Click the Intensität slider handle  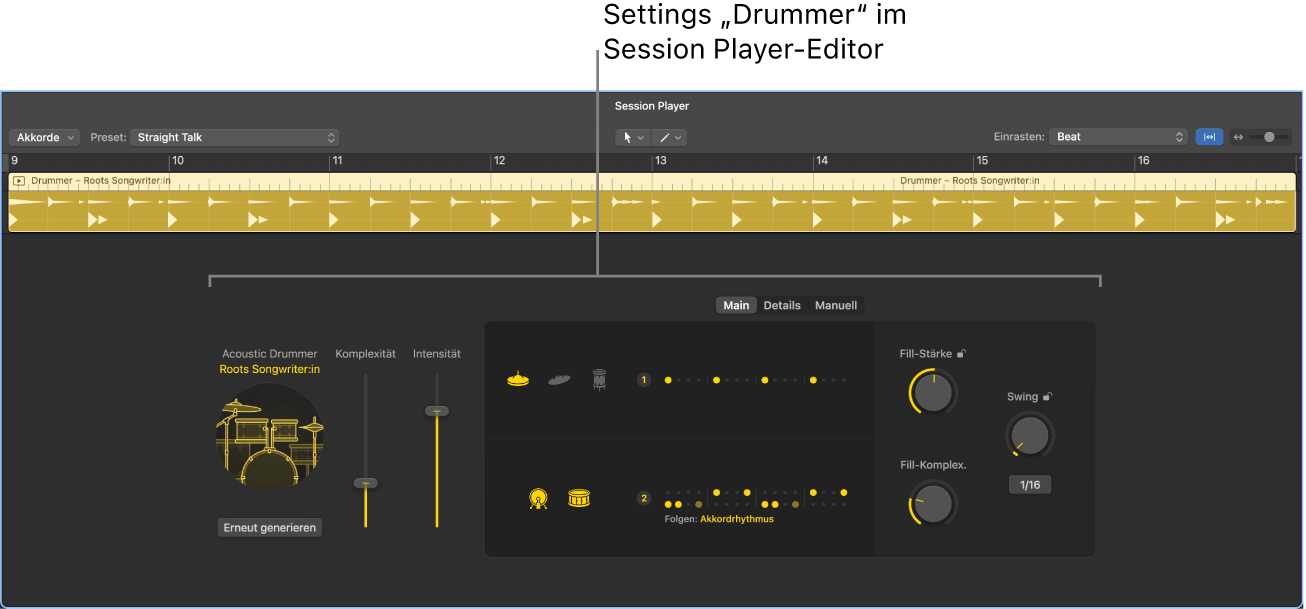click(x=437, y=410)
